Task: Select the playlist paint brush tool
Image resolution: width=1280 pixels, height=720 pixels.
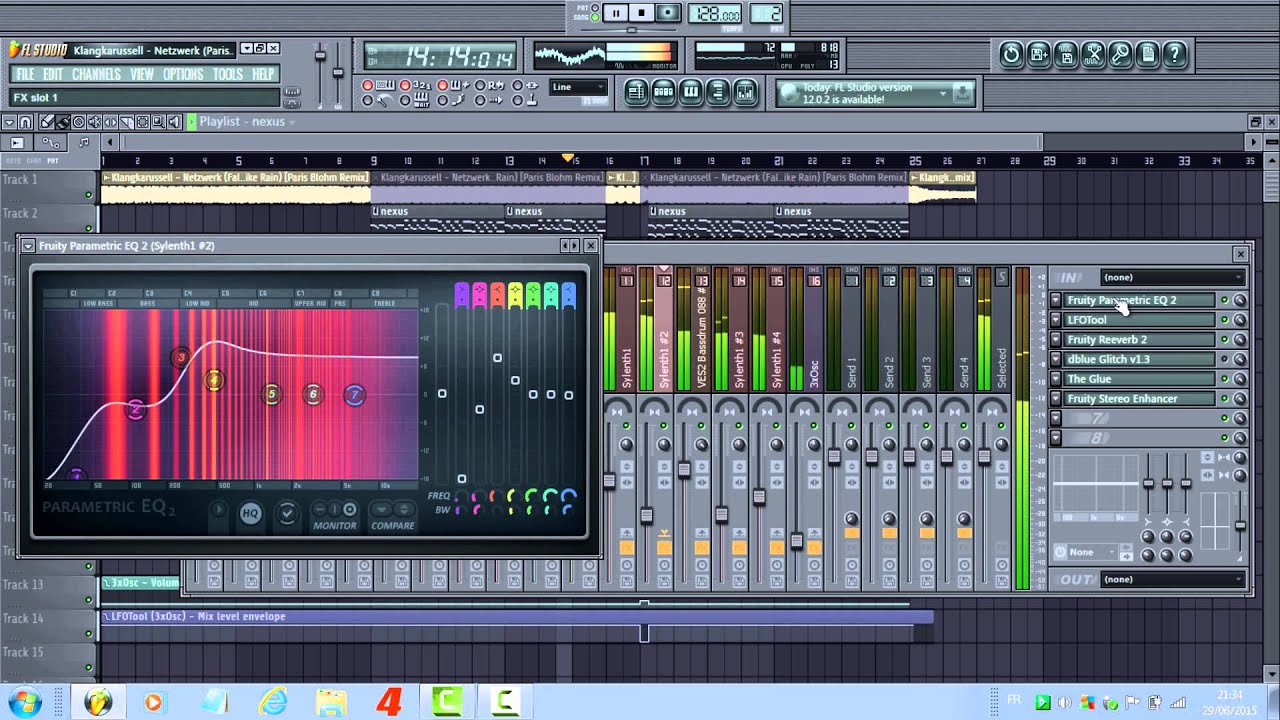Action: tap(62, 122)
